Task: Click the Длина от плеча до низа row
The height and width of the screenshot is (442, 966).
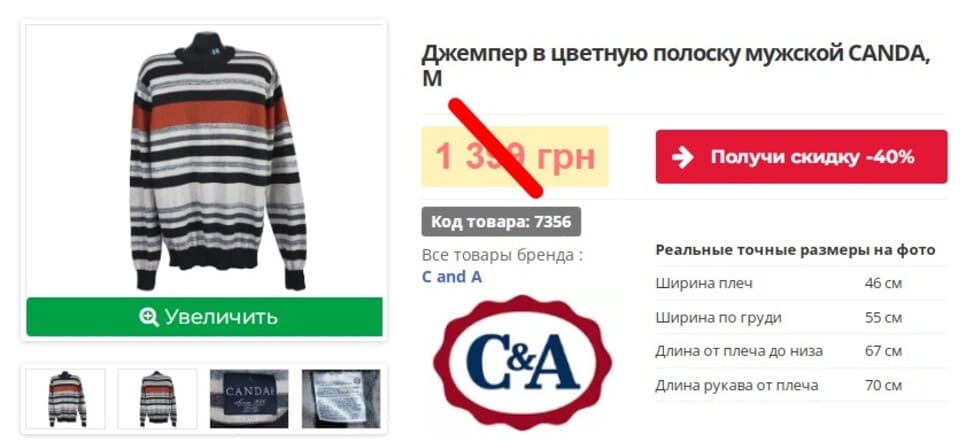Action: click(x=801, y=351)
